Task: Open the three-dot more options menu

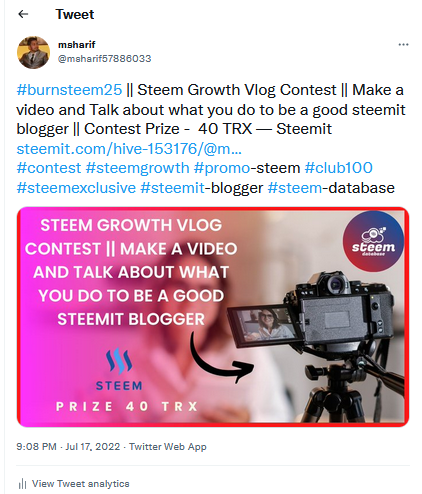Action: (x=403, y=45)
